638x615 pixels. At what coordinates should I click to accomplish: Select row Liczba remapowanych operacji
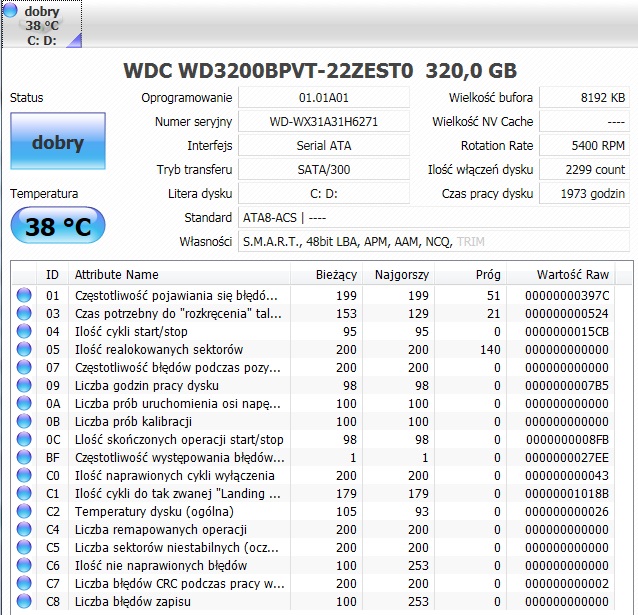tap(313, 529)
